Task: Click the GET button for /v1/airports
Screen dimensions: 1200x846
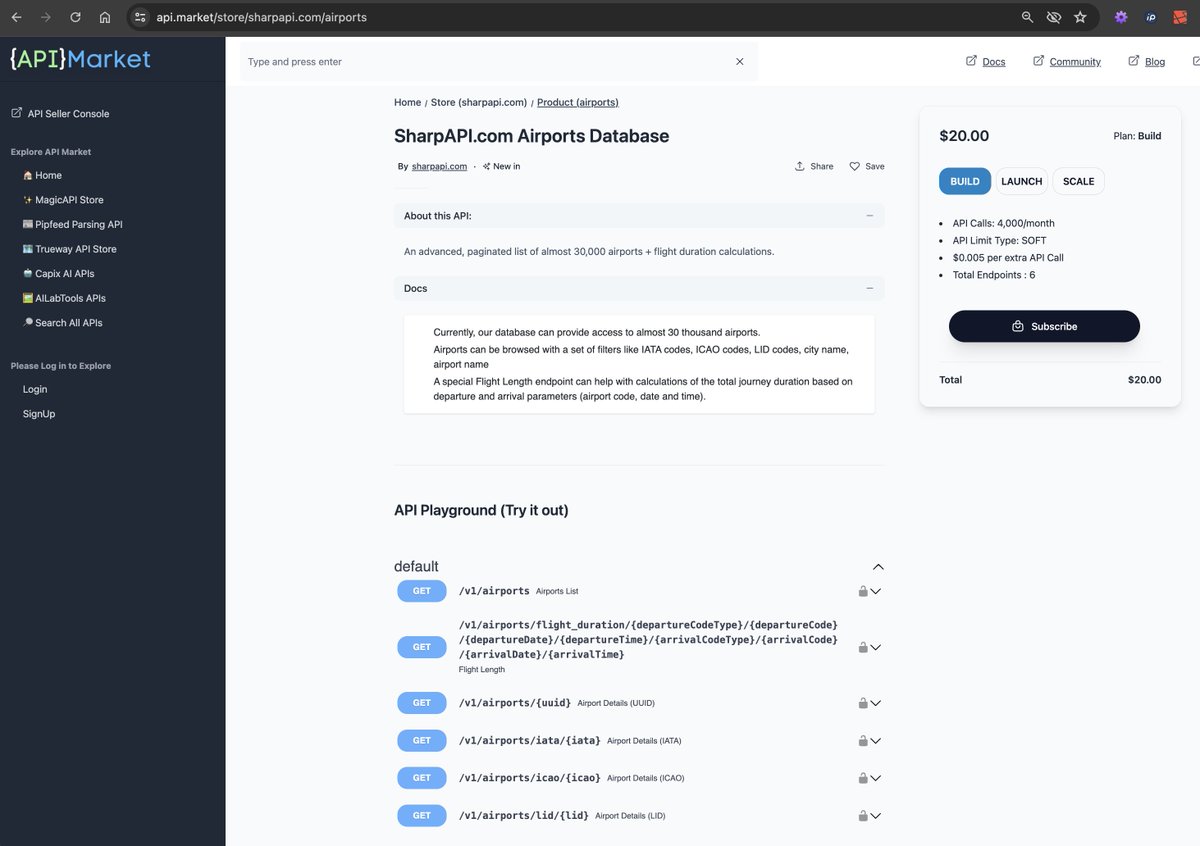Action: coord(422,591)
